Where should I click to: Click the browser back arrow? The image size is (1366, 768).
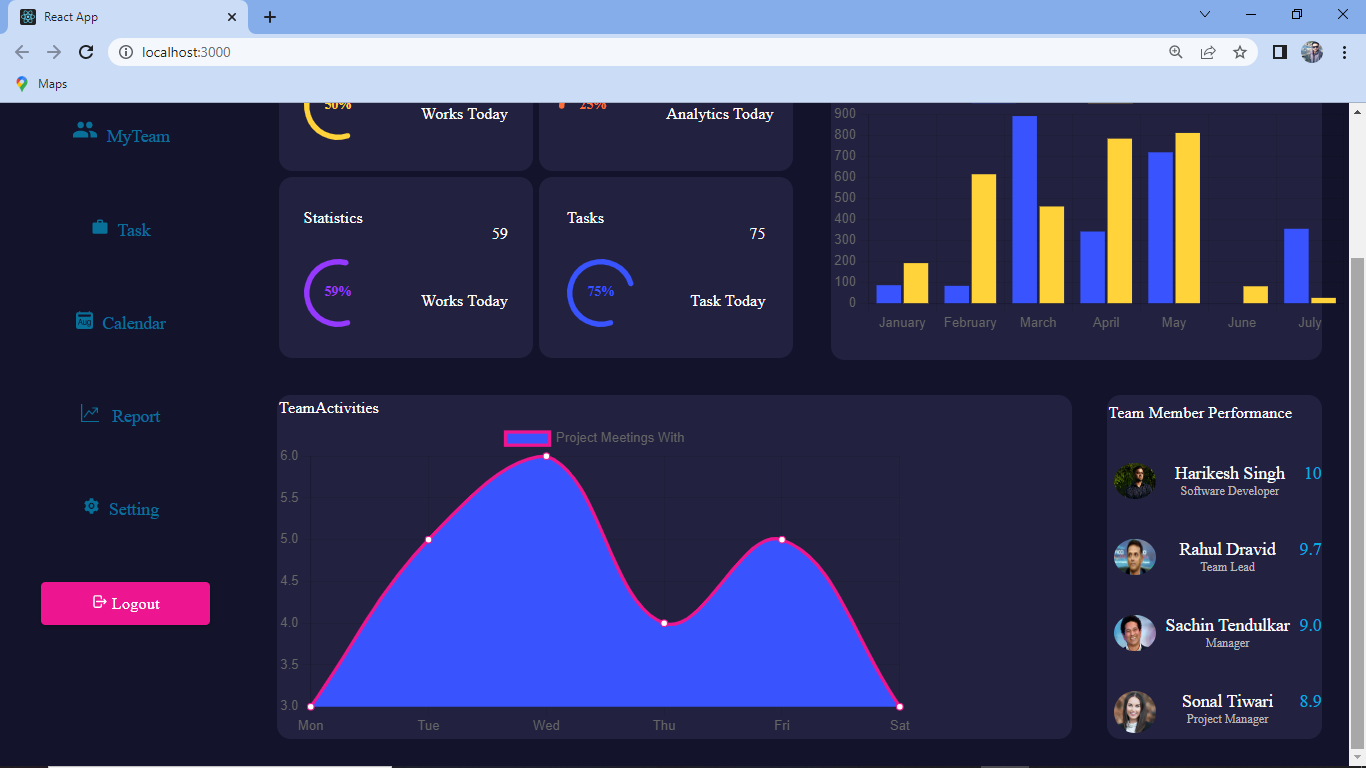pos(22,52)
